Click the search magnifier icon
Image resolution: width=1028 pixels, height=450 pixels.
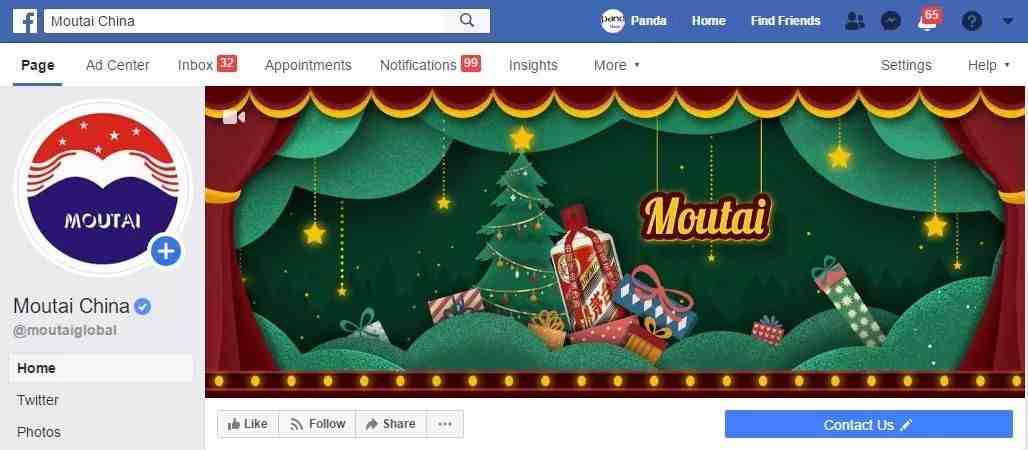point(467,20)
